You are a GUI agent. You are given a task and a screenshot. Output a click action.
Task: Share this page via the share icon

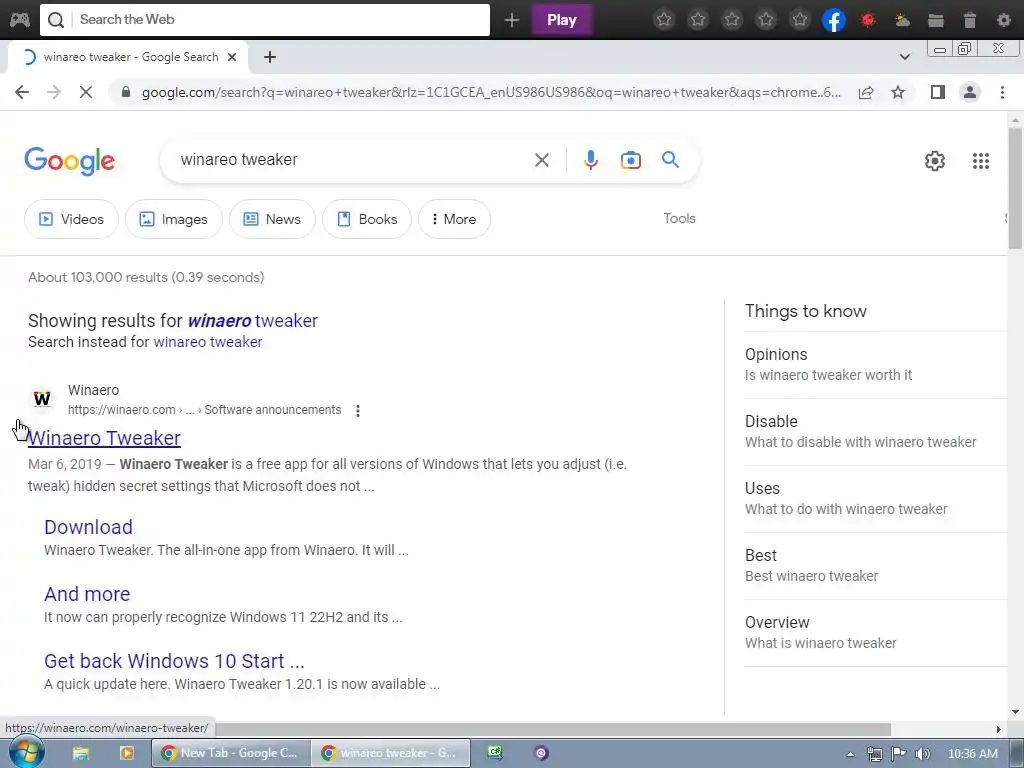[x=866, y=92]
